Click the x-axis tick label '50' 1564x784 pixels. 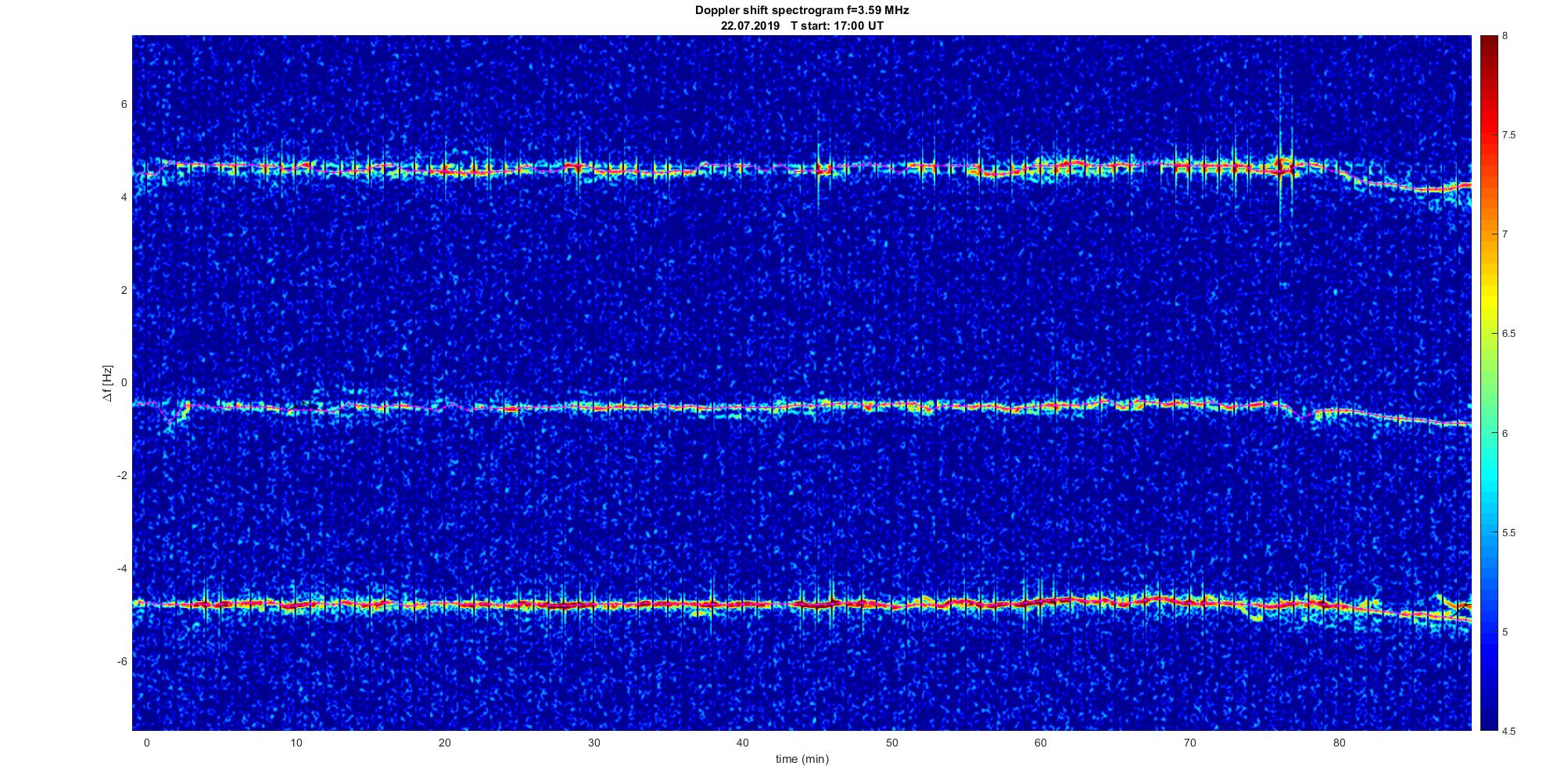coord(891,743)
